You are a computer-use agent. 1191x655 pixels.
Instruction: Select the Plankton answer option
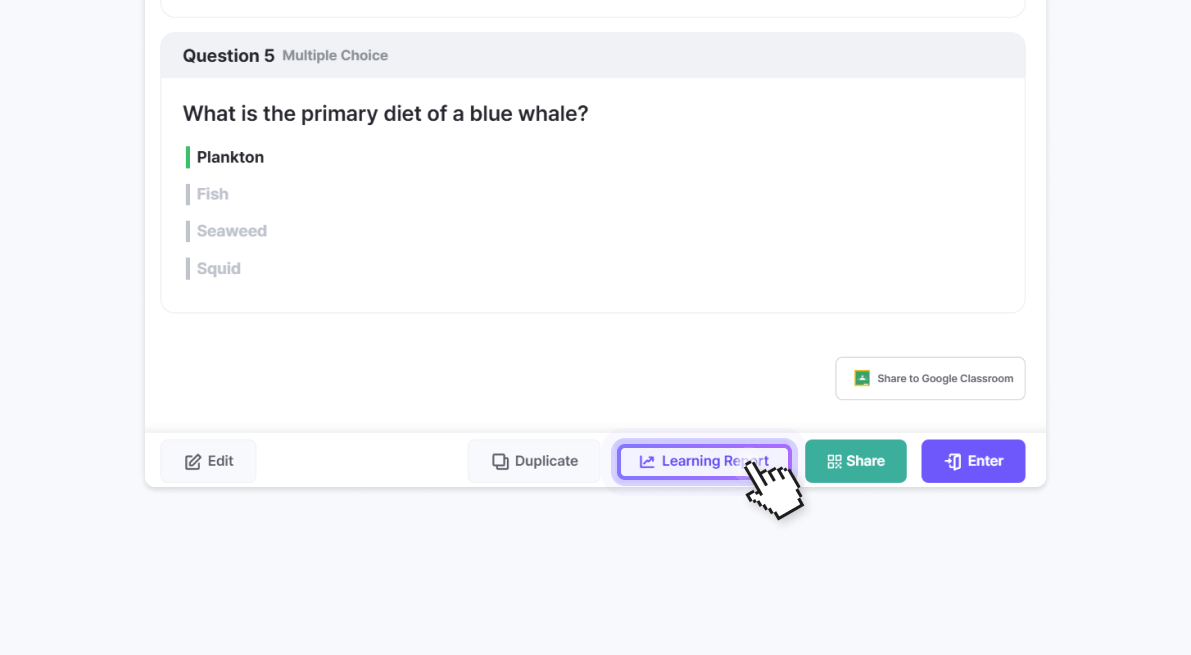click(230, 157)
